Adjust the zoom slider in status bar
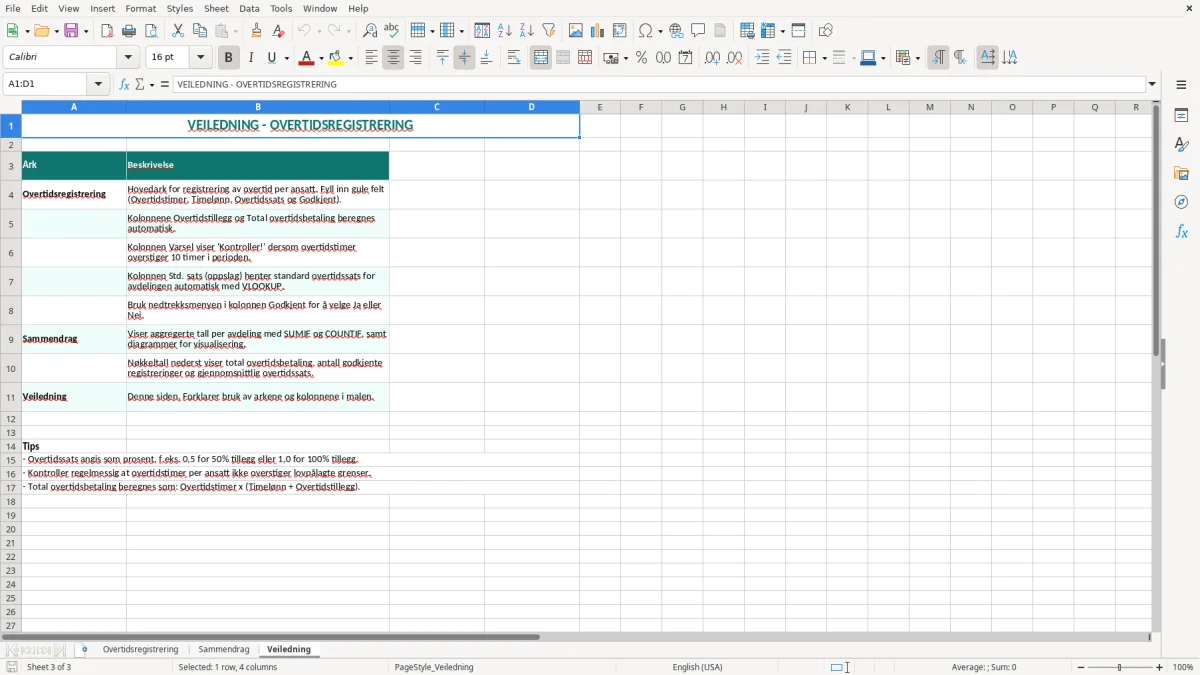This screenshot has width=1200, height=675. [1119, 667]
